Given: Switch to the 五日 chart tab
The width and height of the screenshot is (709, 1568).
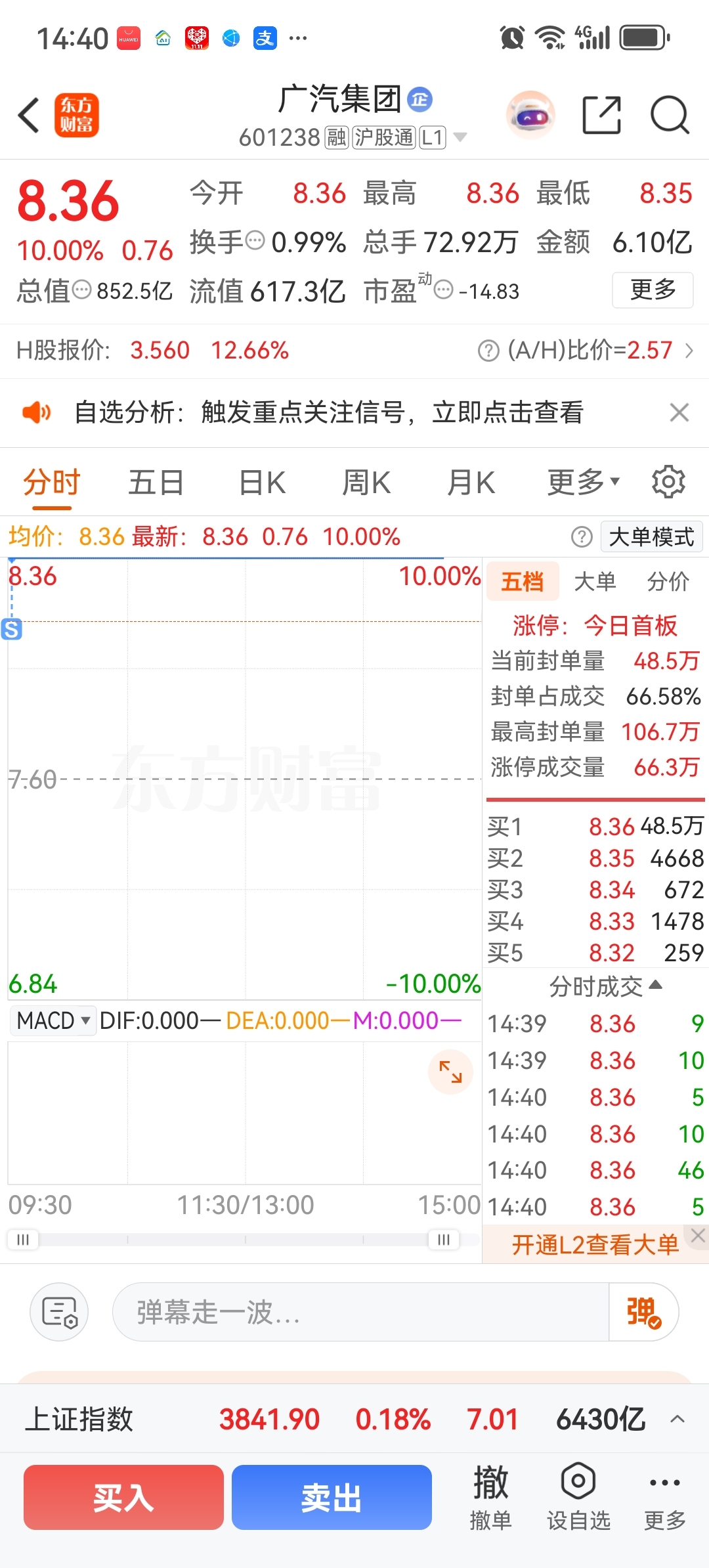Looking at the screenshot, I should pyautogui.click(x=156, y=483).
